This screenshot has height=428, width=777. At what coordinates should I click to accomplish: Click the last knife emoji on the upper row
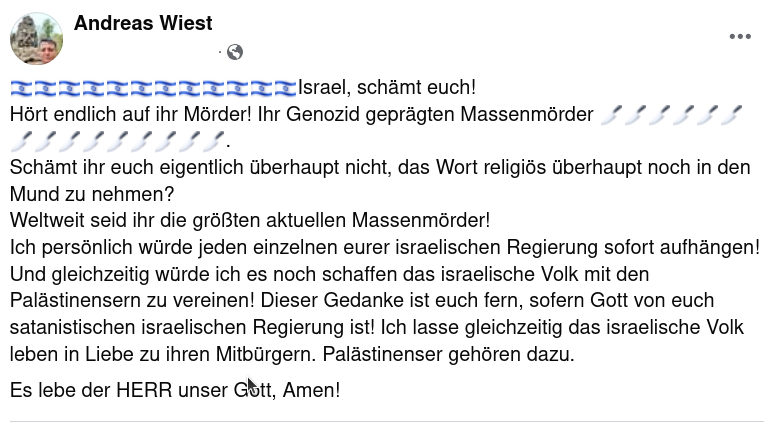(732, 115)
